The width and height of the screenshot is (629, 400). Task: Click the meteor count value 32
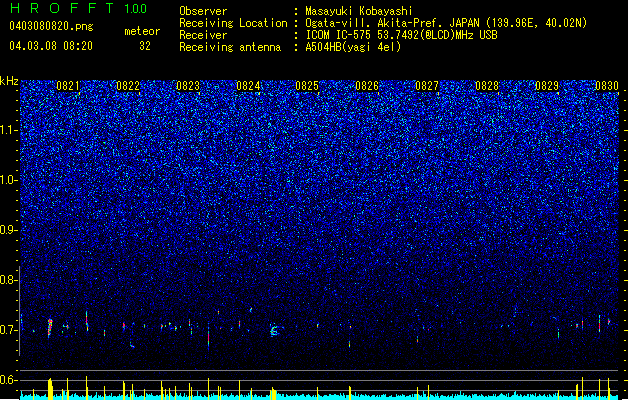click(145, 46)
